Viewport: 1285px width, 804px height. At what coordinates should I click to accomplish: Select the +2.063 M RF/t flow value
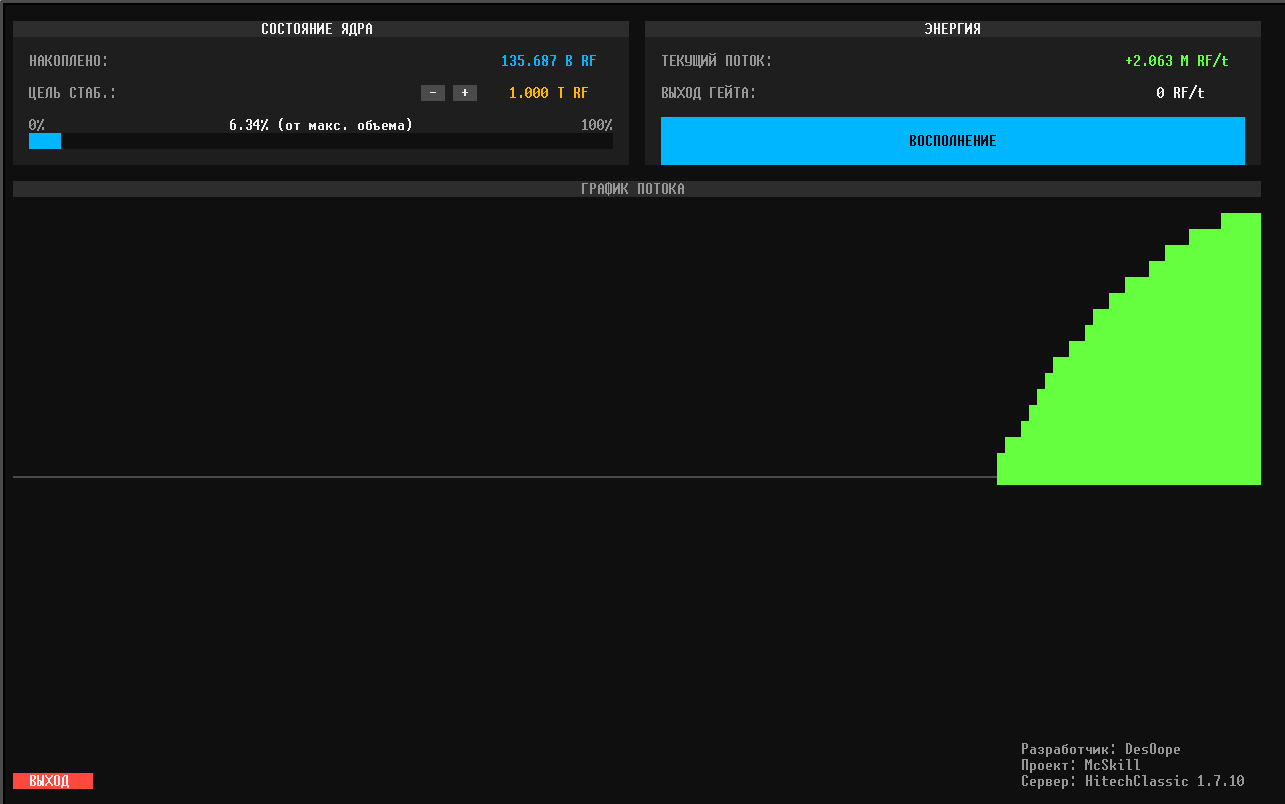click(x=1177, y=61)
